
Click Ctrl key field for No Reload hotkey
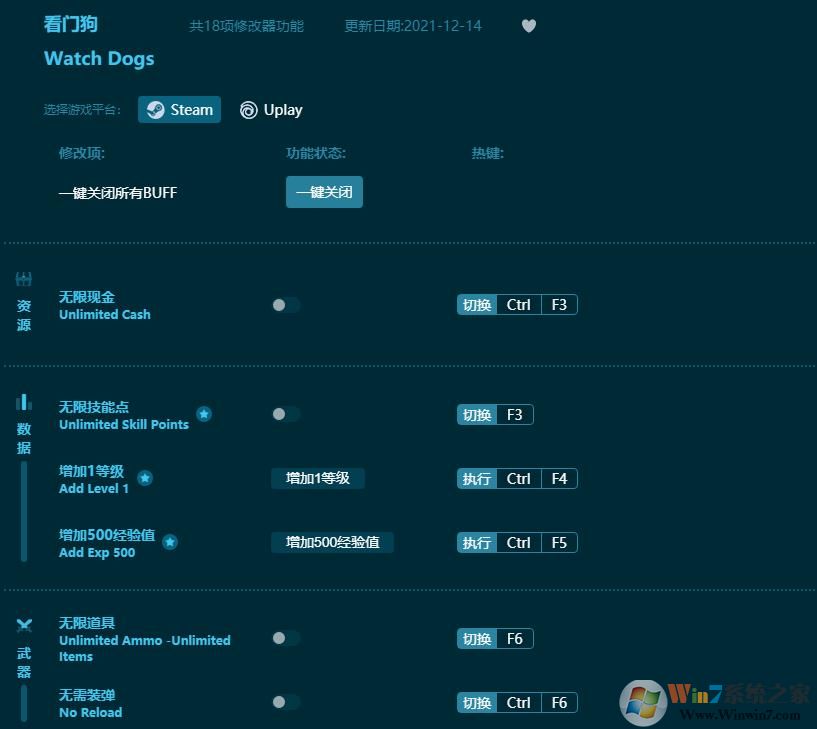(519, 703)
